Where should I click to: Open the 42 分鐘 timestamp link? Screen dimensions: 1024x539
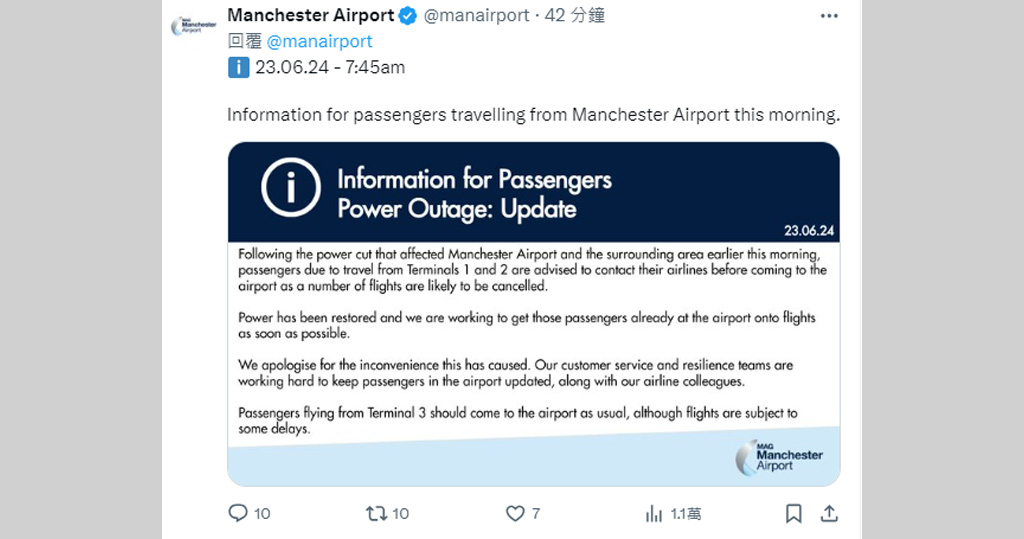[574, 16]
